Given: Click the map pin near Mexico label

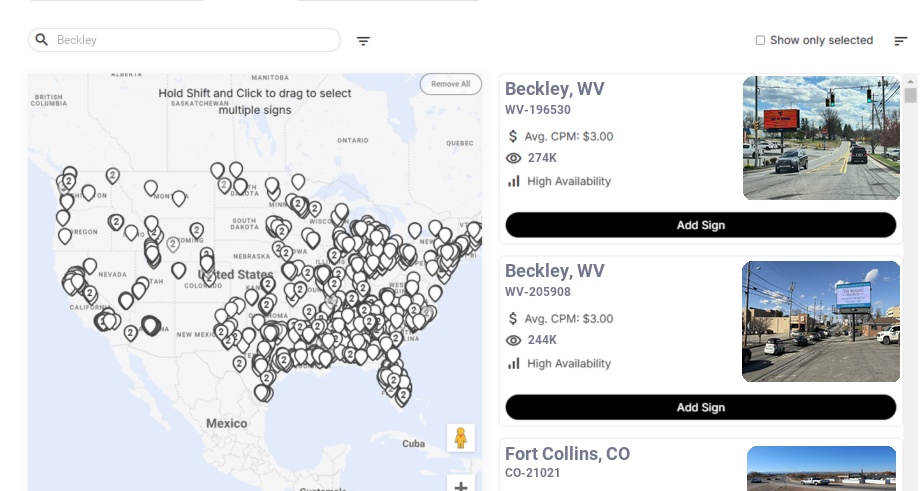Looking at the screenshot, I should (x=263, y=392).
